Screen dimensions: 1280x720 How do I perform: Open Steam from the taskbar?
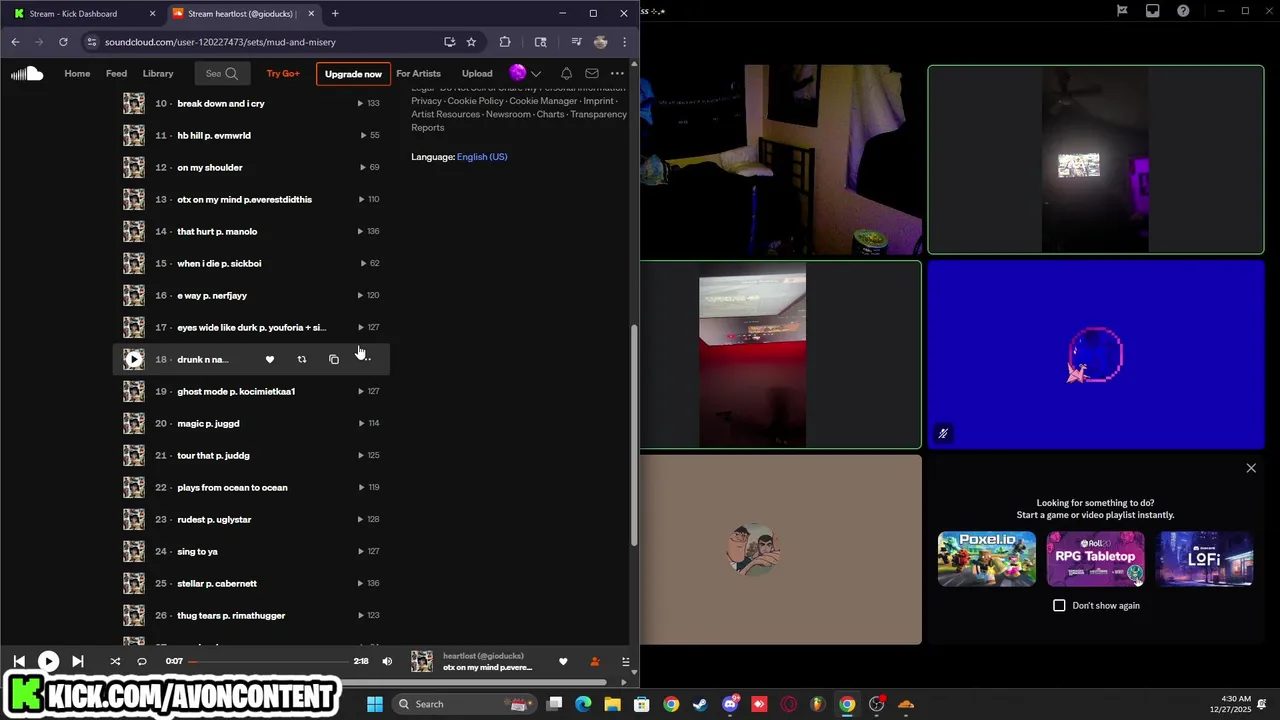(x=700, y=704)
